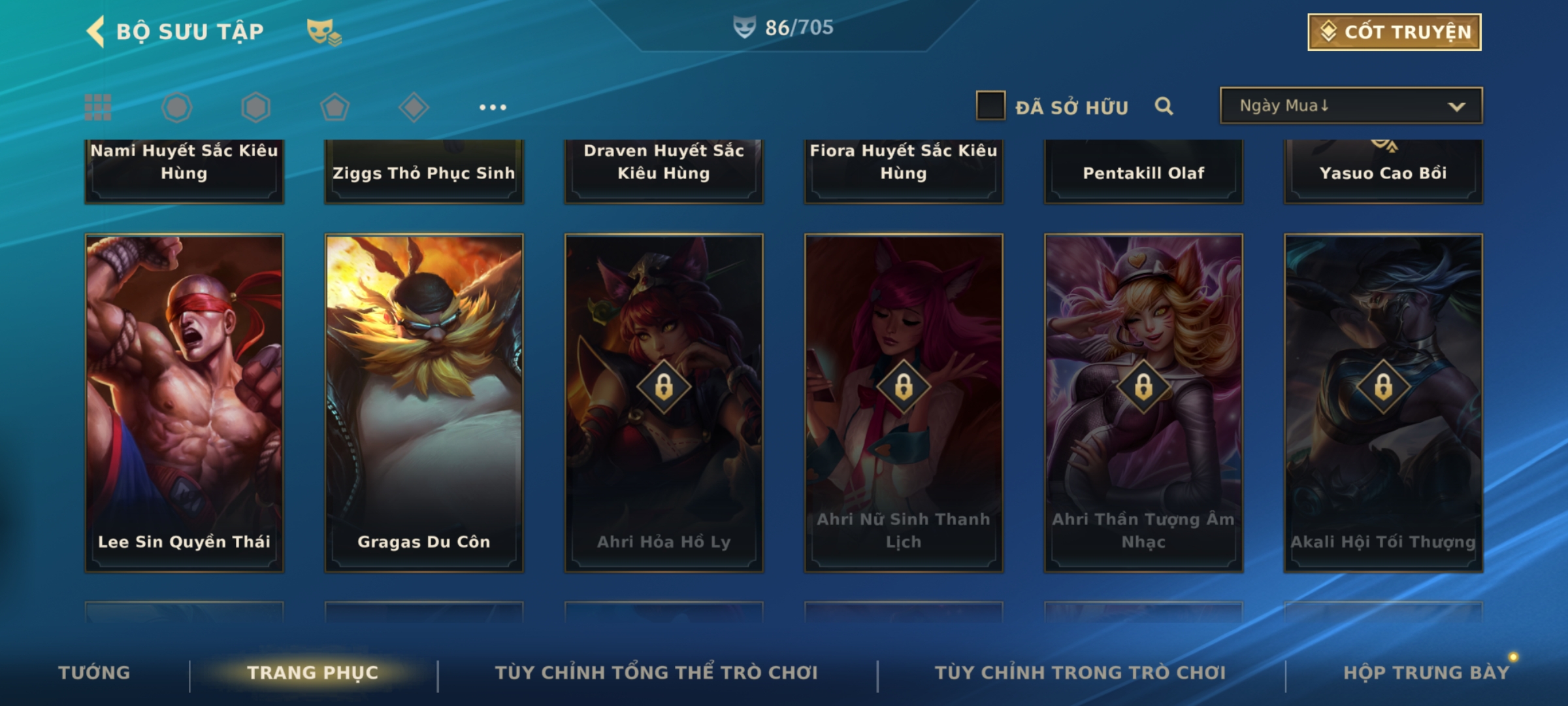Go to Tùy Chỉnh Trong Trò Chơi tab
This screenshot has height=706, width=1568.
(1080, 673)
